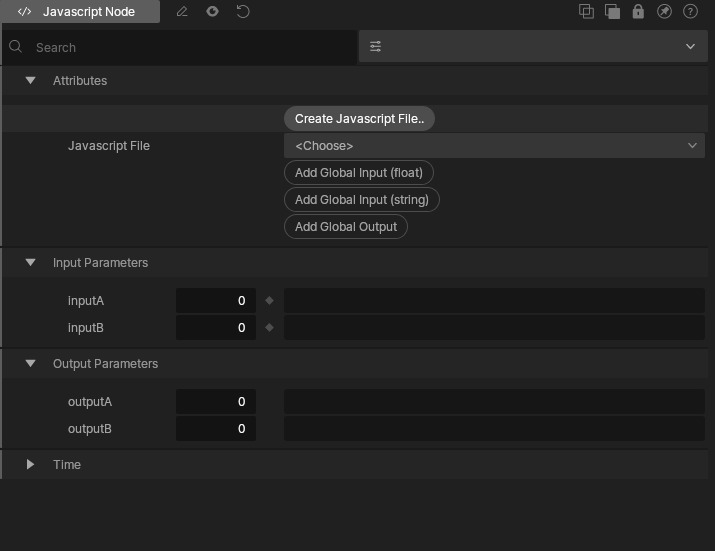Open help with the question mark icon
This screenshot has height=551, width=715.
[690, 12]
